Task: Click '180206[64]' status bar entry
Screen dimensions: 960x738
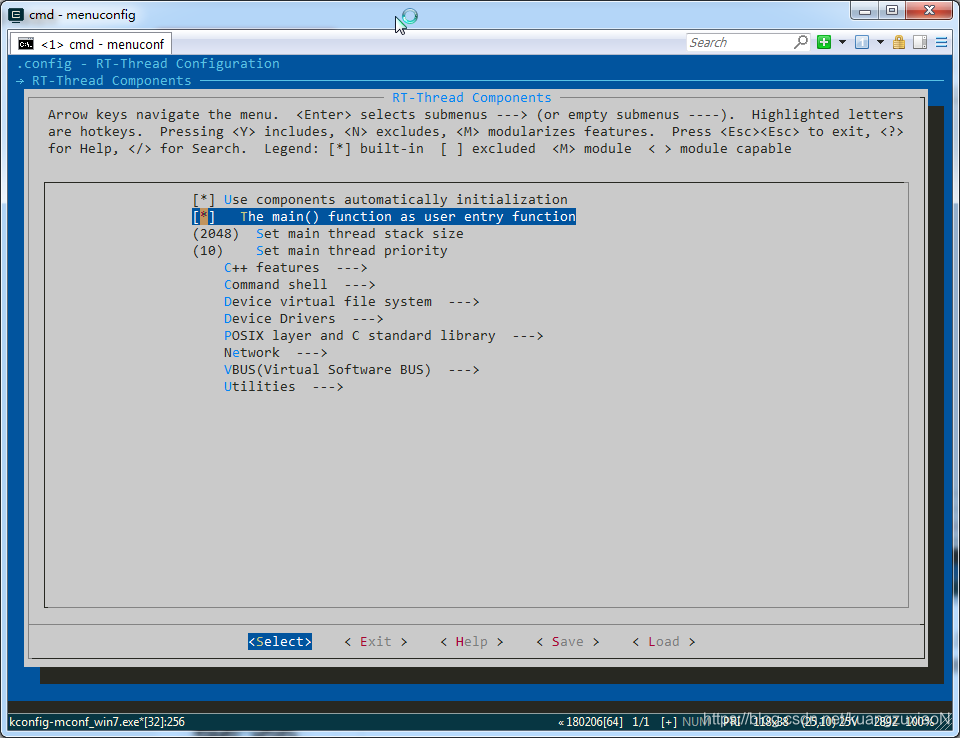Action: click(590, 721)
